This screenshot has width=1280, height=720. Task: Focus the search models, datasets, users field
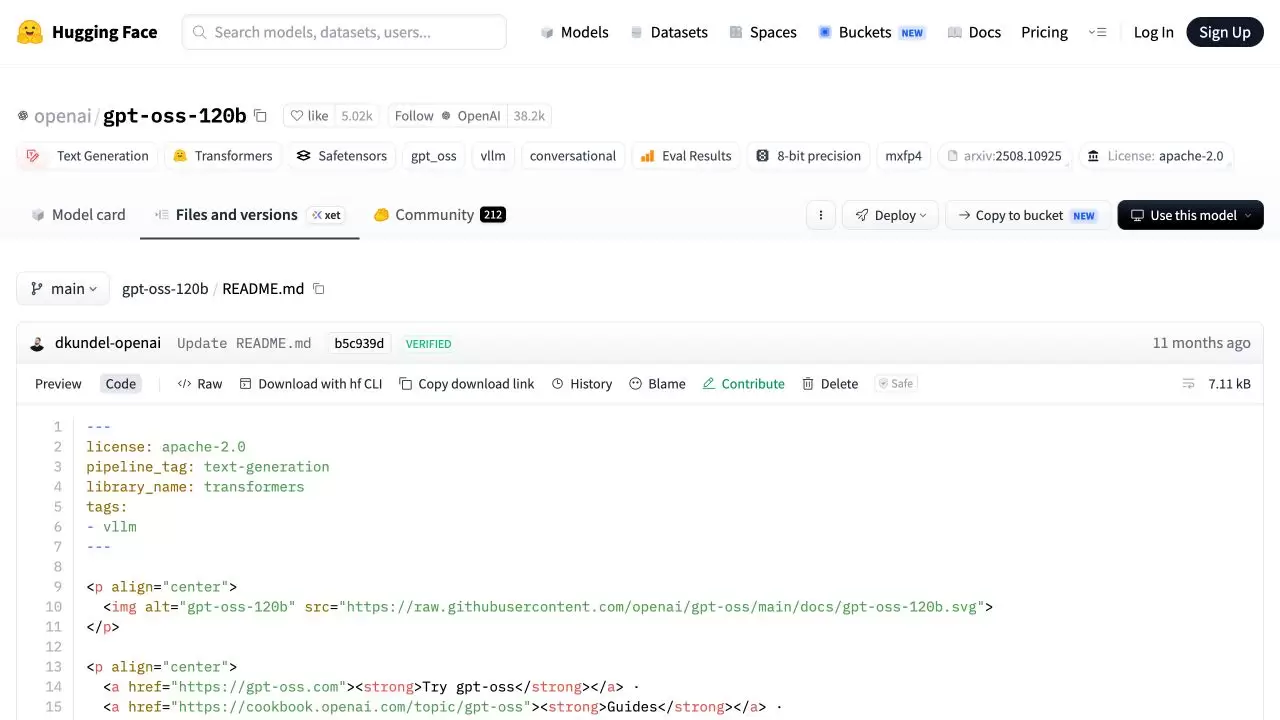click(344, 32)
